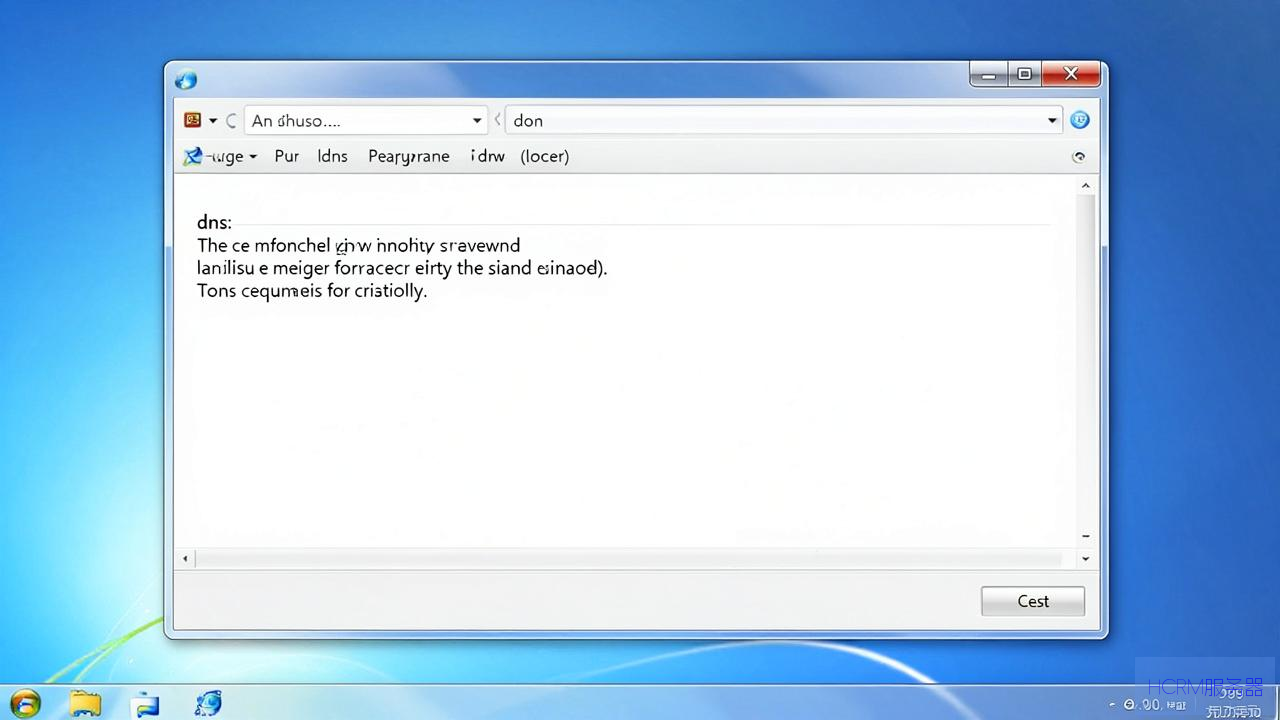
Task: Click the 'Cest' button
Action: tap(1033, 601)
